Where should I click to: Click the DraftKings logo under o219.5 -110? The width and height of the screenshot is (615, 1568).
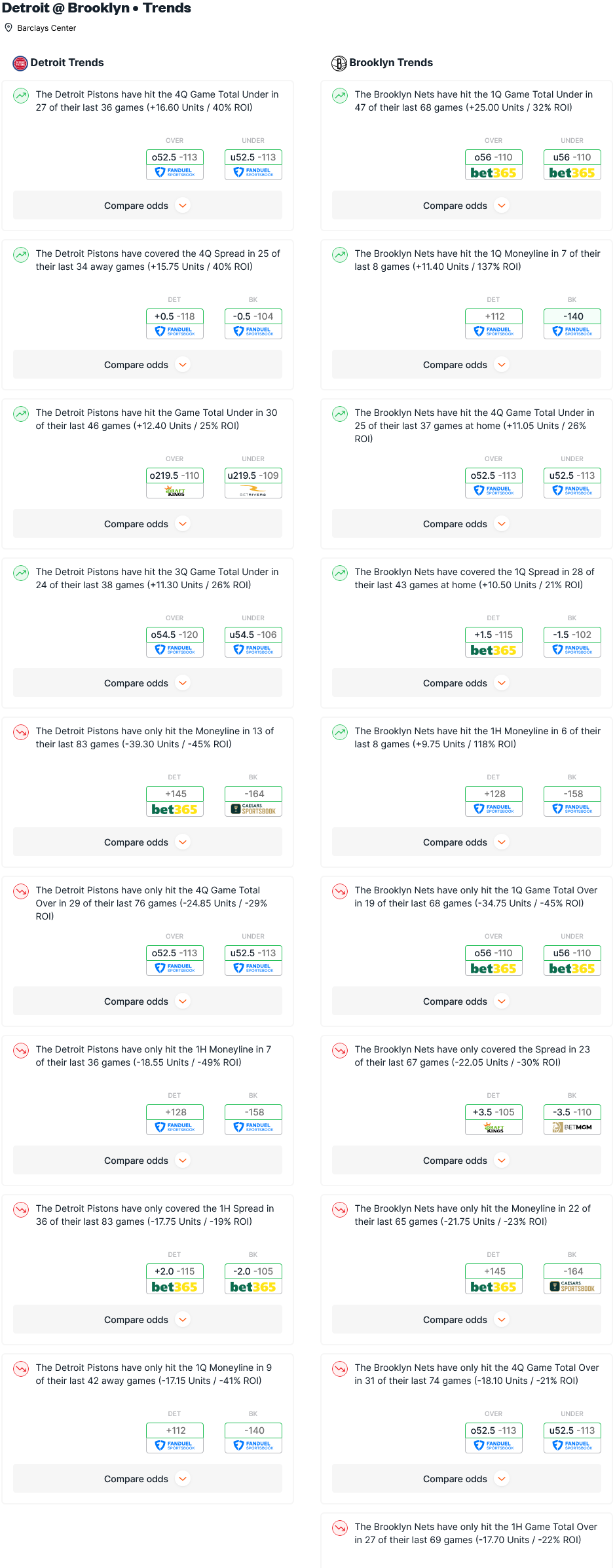point(175,491)
